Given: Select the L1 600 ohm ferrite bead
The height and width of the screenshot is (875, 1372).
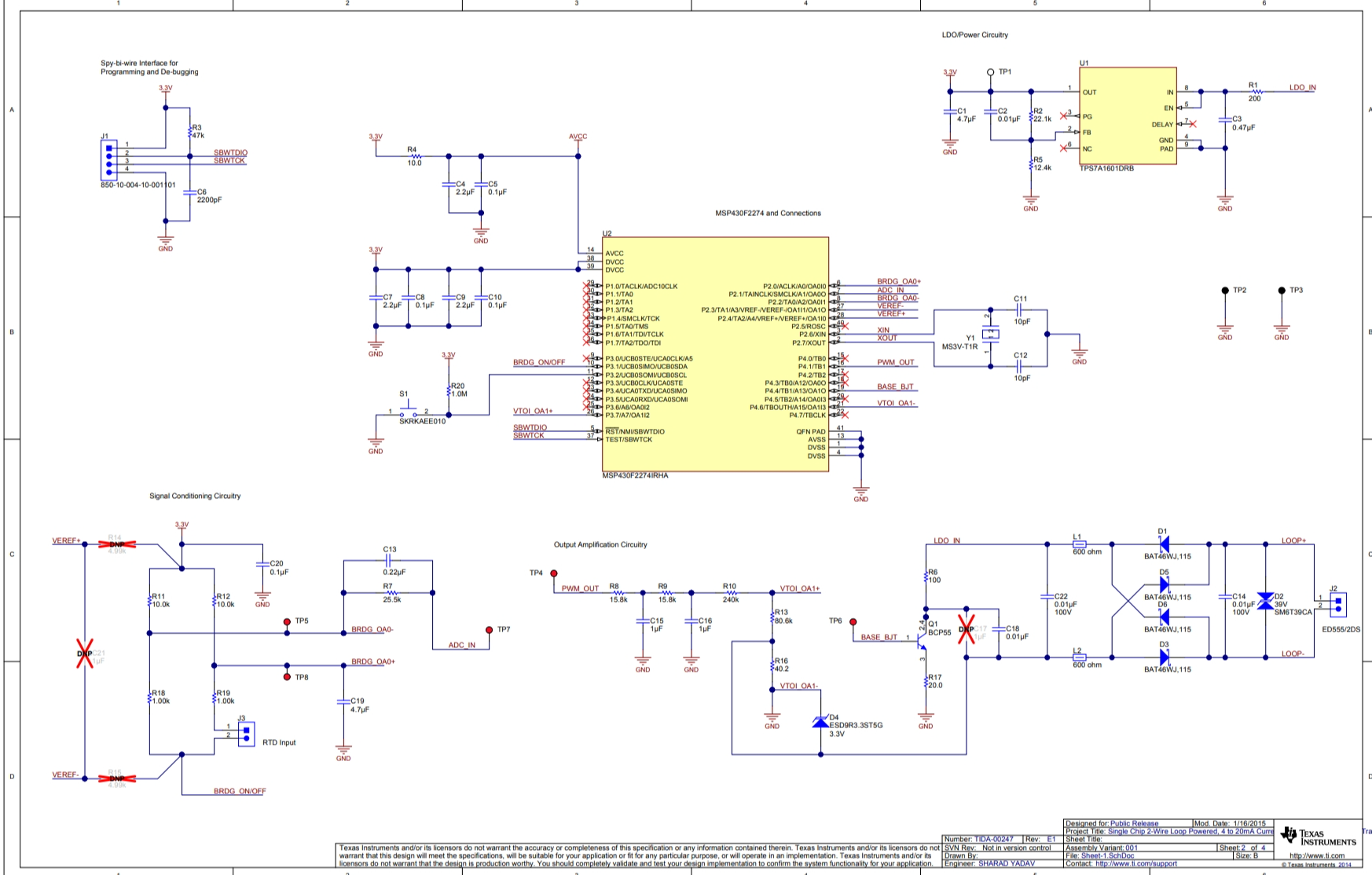Looking at the screenshot, I should (1079, 544).
